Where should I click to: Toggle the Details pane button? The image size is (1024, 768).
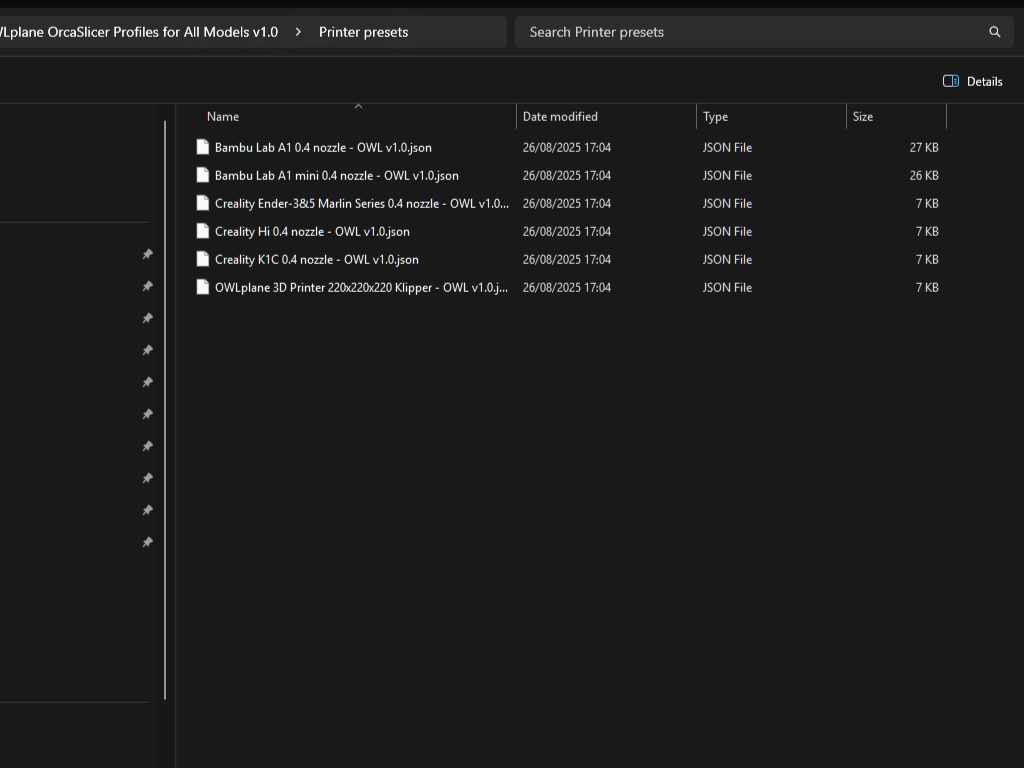[972, 81]
